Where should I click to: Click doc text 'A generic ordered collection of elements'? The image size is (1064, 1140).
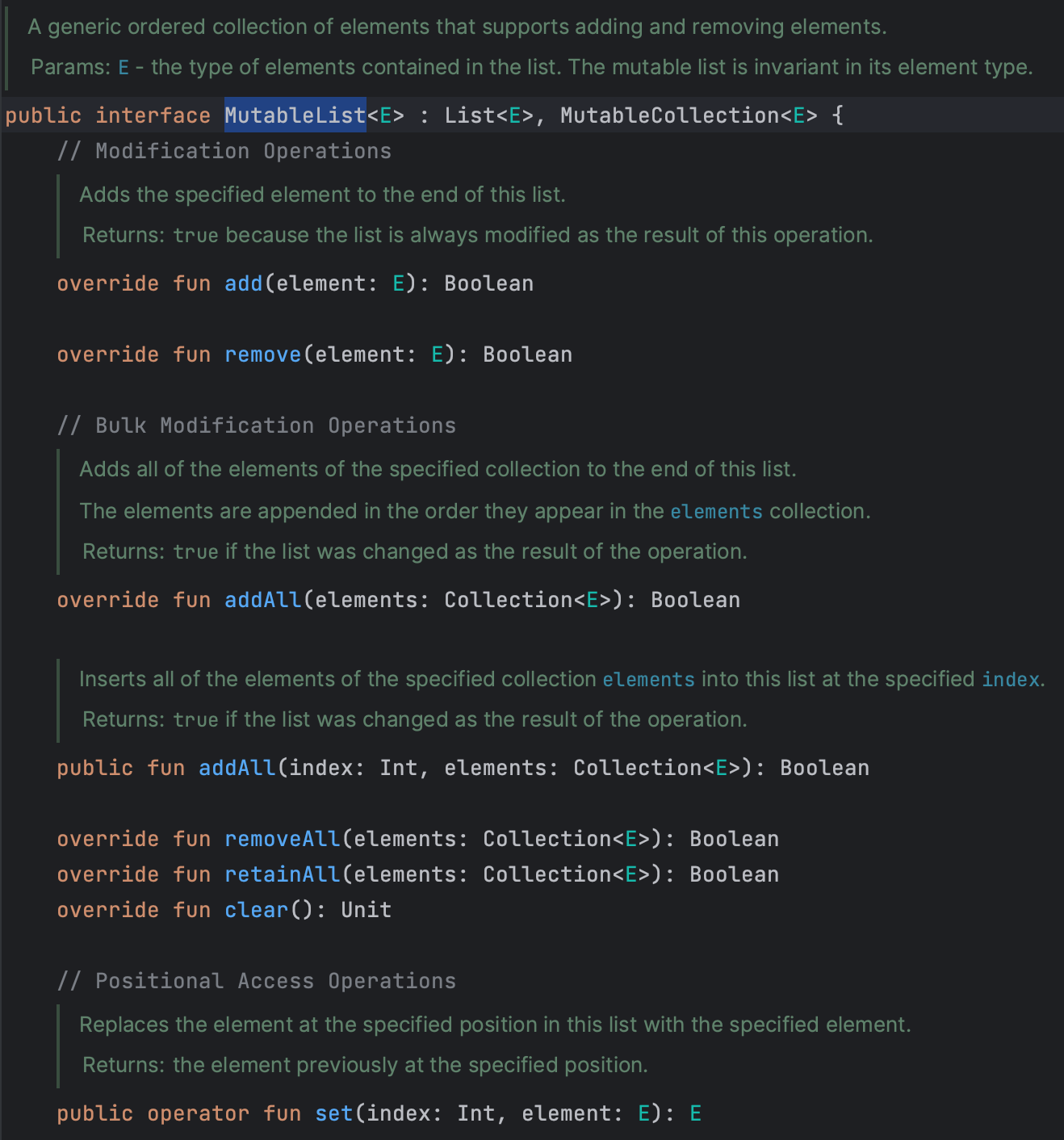click(x=228, y=27)
